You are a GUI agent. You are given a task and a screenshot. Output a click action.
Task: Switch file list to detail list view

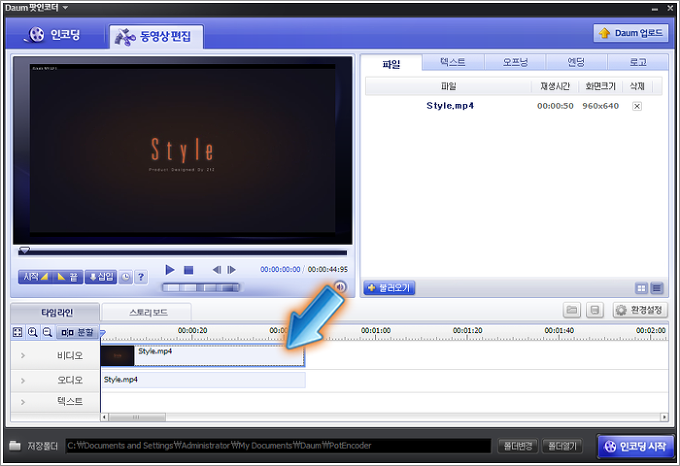pos(657,288)
